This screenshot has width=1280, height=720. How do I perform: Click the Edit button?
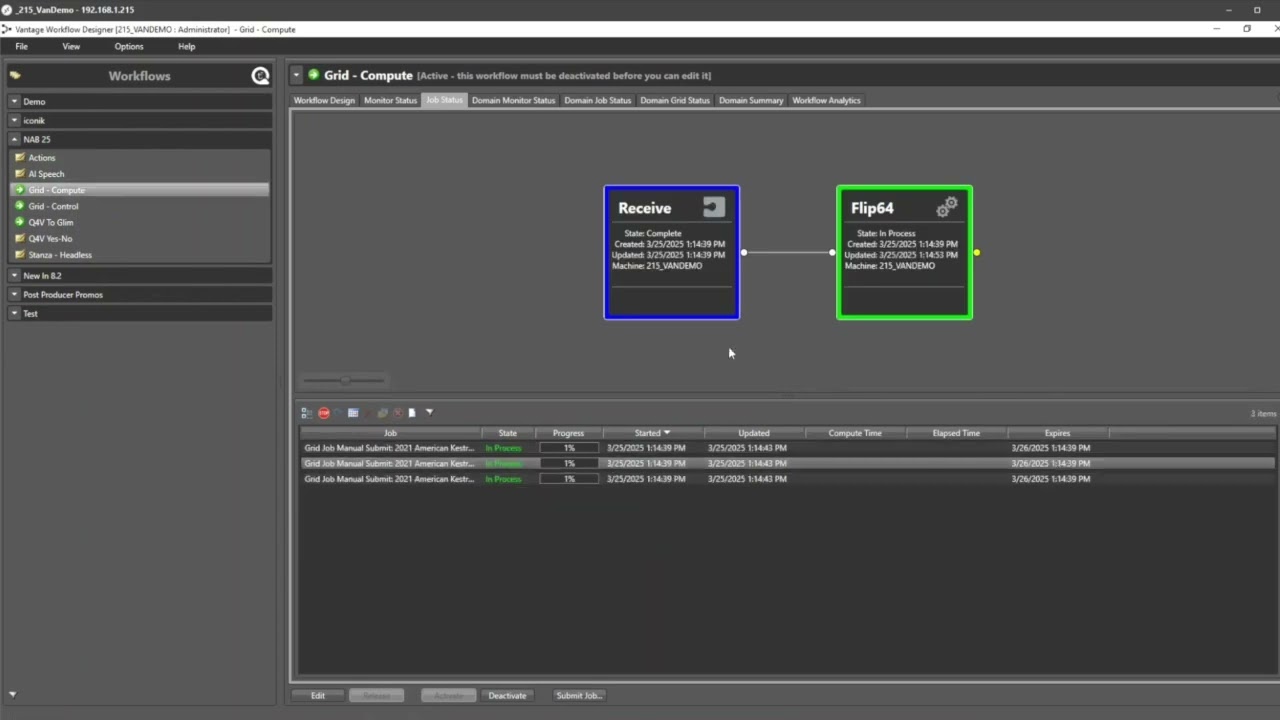(x=318, y=695)
